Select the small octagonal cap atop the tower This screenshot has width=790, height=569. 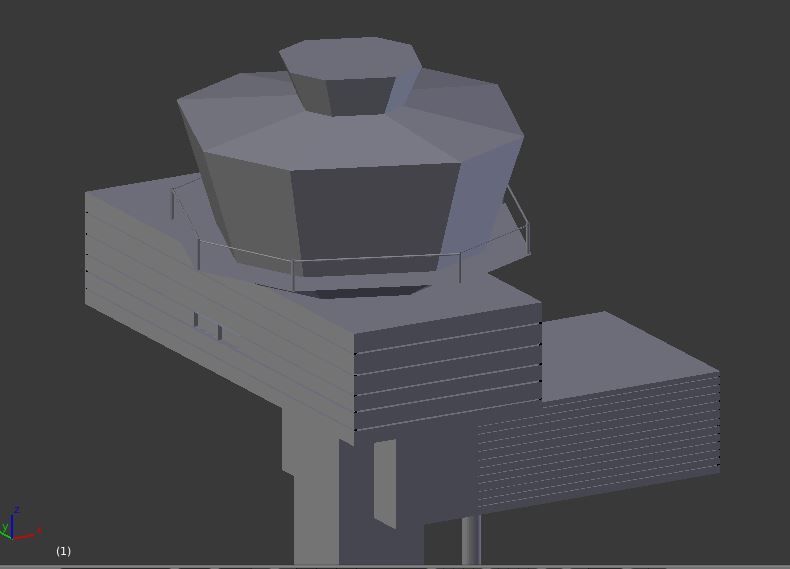[350, 58]
